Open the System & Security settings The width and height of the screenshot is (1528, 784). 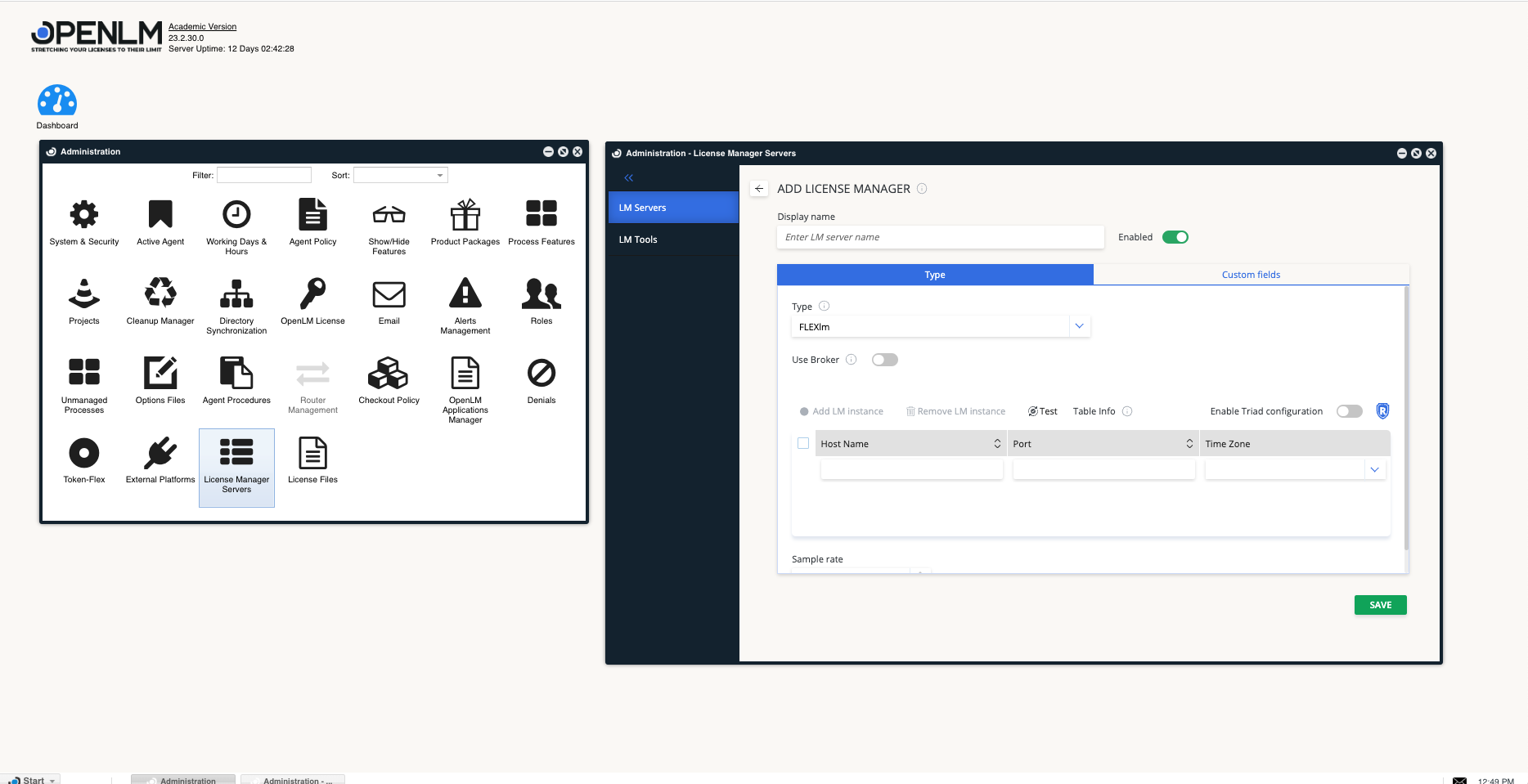tap(83, 221)
